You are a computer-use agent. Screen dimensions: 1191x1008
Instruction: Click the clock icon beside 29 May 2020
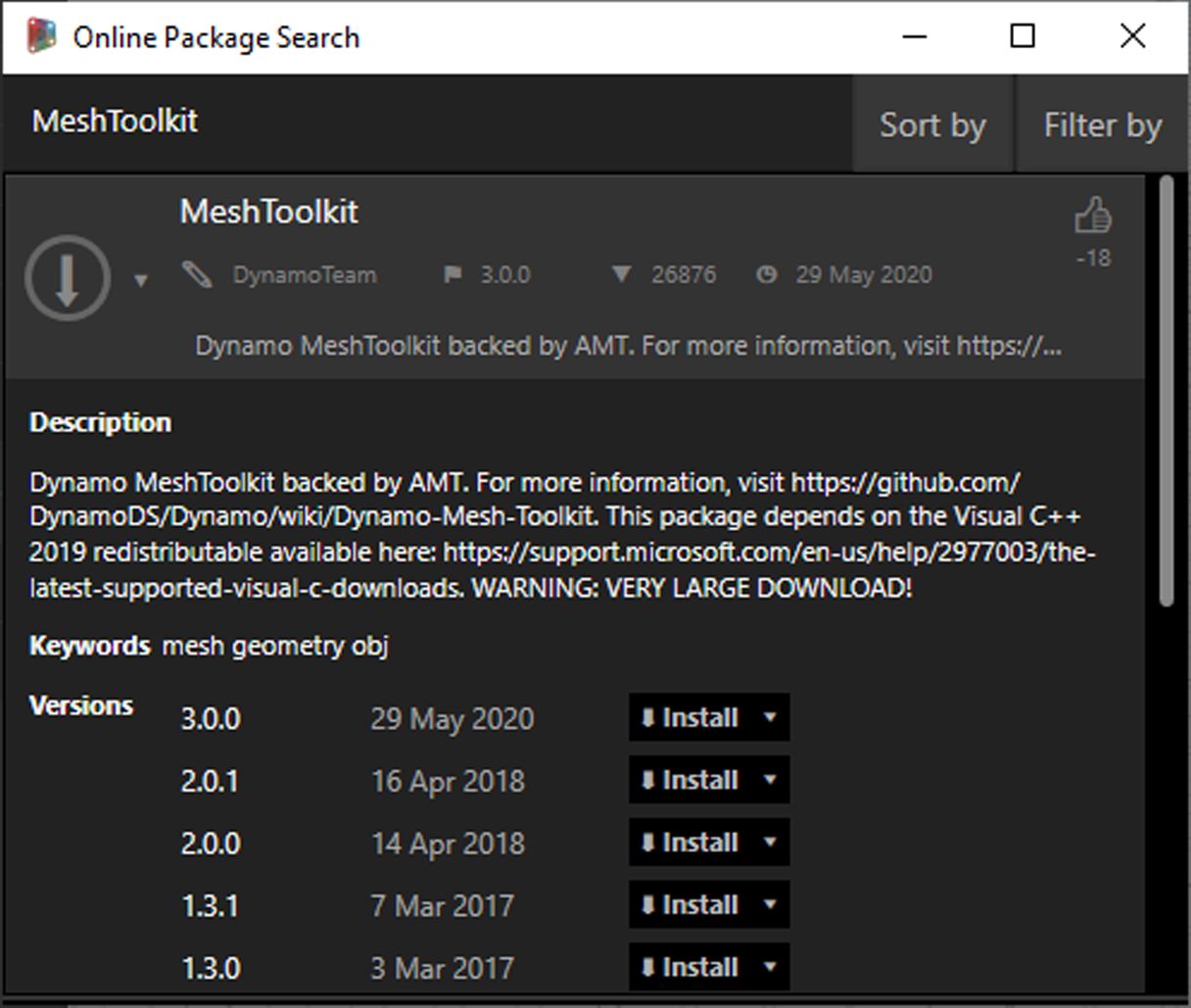point(768,275)
